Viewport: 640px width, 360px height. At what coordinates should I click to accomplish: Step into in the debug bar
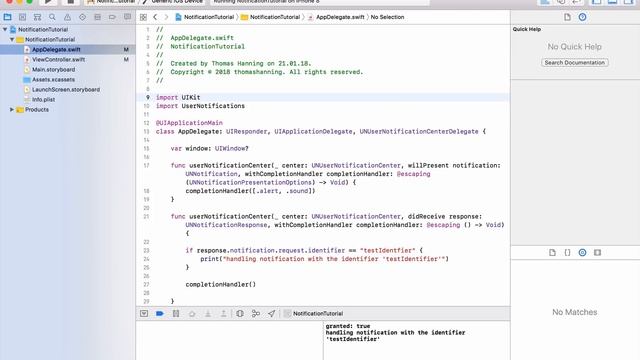point(208,313)
